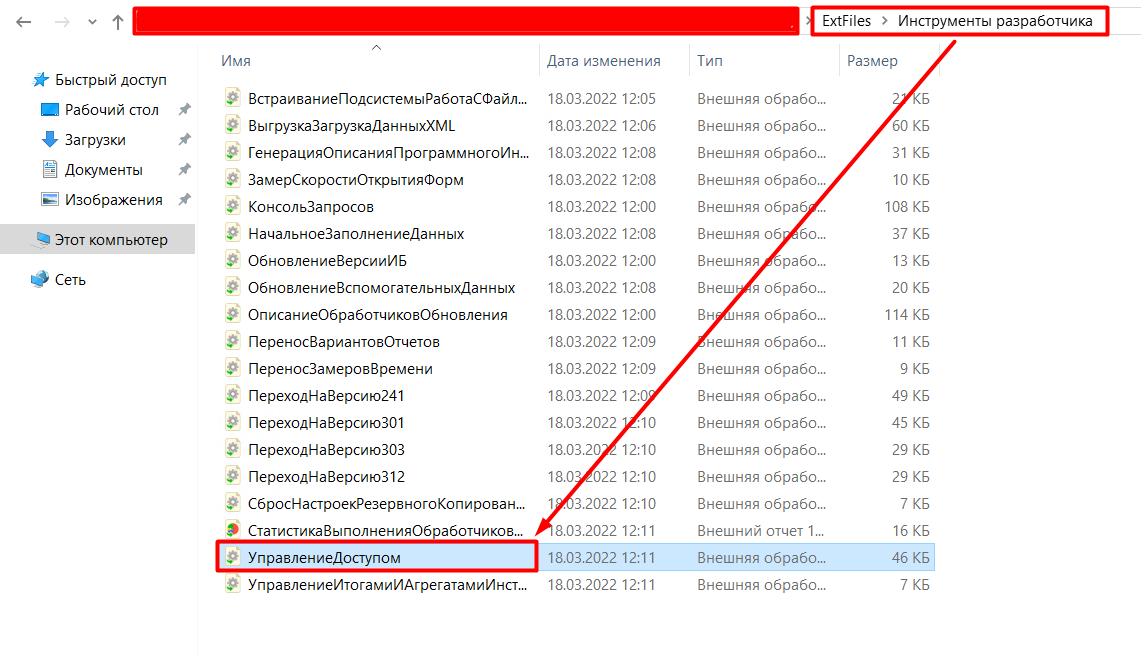Open the recent locations dropdown chevron
Screen dimensions: 1141x657
pyautogui.click(x=92, y=22)
